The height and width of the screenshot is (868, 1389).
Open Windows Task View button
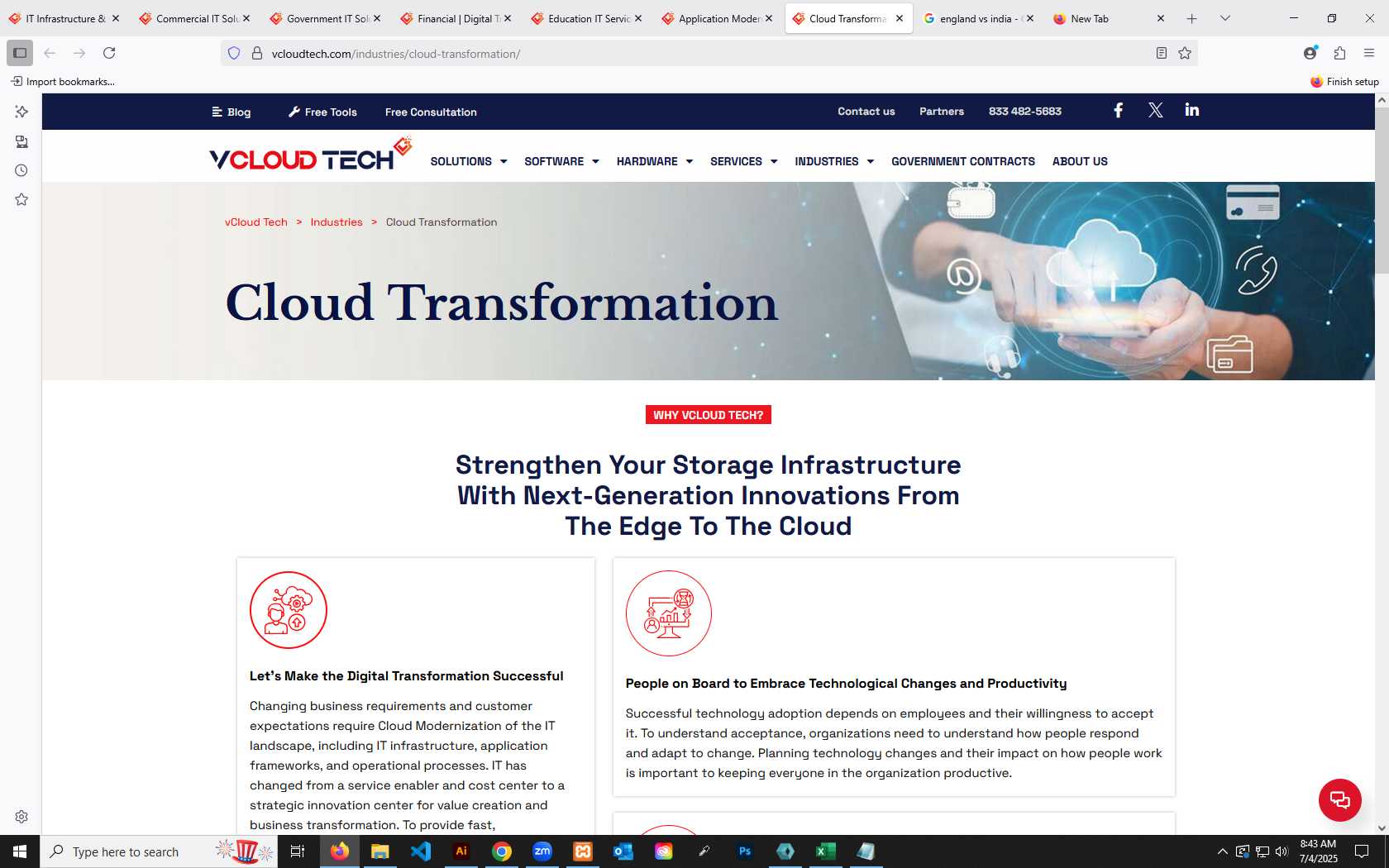click(x=298, y=851)
